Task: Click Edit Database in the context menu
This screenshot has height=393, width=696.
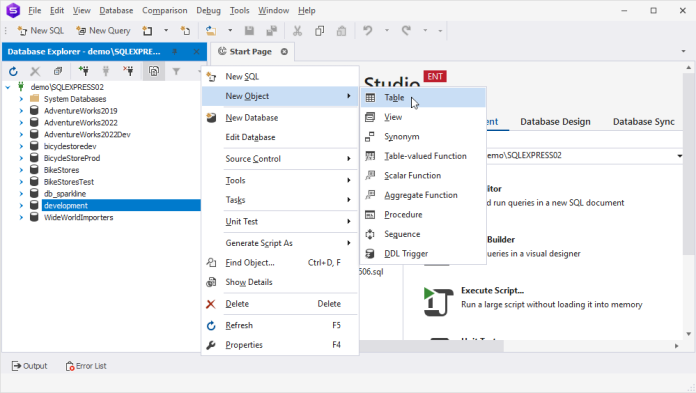Action: click(x=280, y=138)
